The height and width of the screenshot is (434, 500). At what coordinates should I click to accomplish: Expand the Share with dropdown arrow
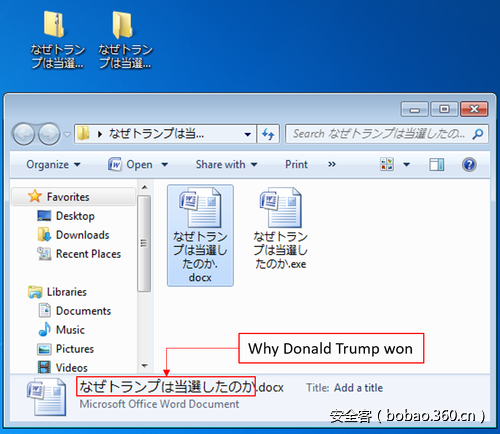coord(254,165)
